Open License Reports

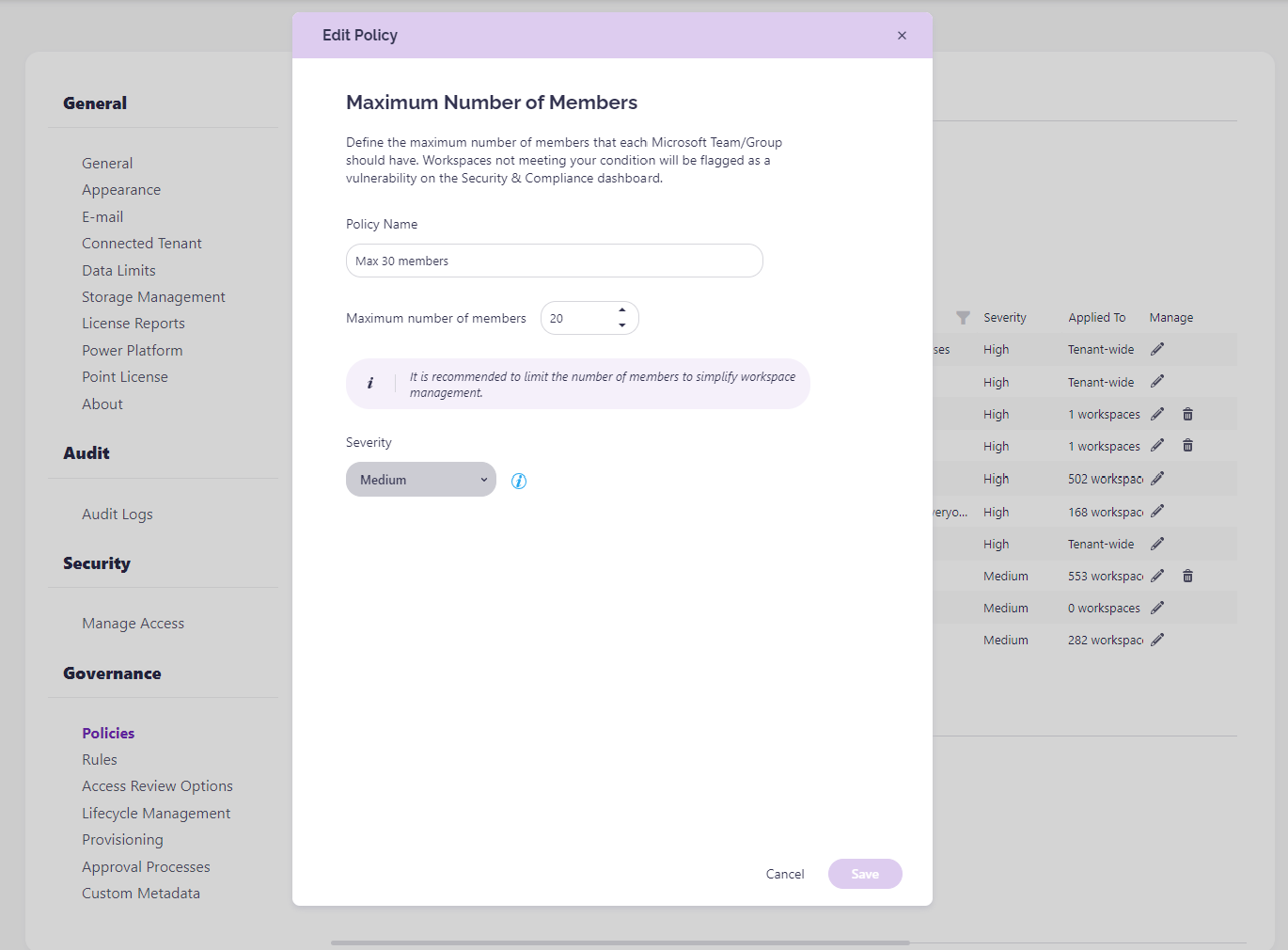coord(134,324)
